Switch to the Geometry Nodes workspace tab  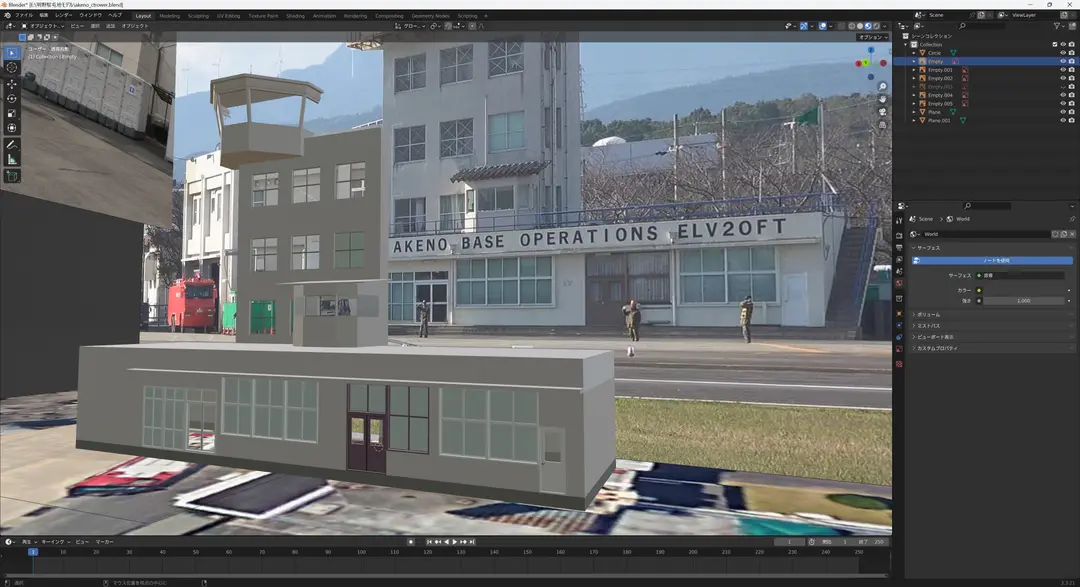tap(430, 16)
